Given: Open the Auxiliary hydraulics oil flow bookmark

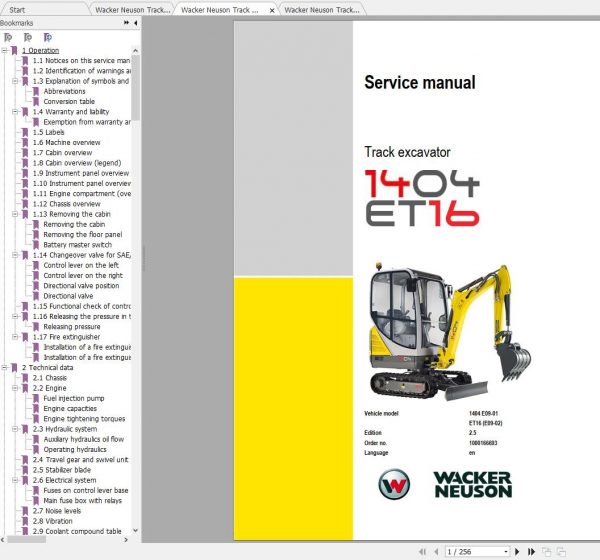Looking at the screenshot, I should click(83, 439).
